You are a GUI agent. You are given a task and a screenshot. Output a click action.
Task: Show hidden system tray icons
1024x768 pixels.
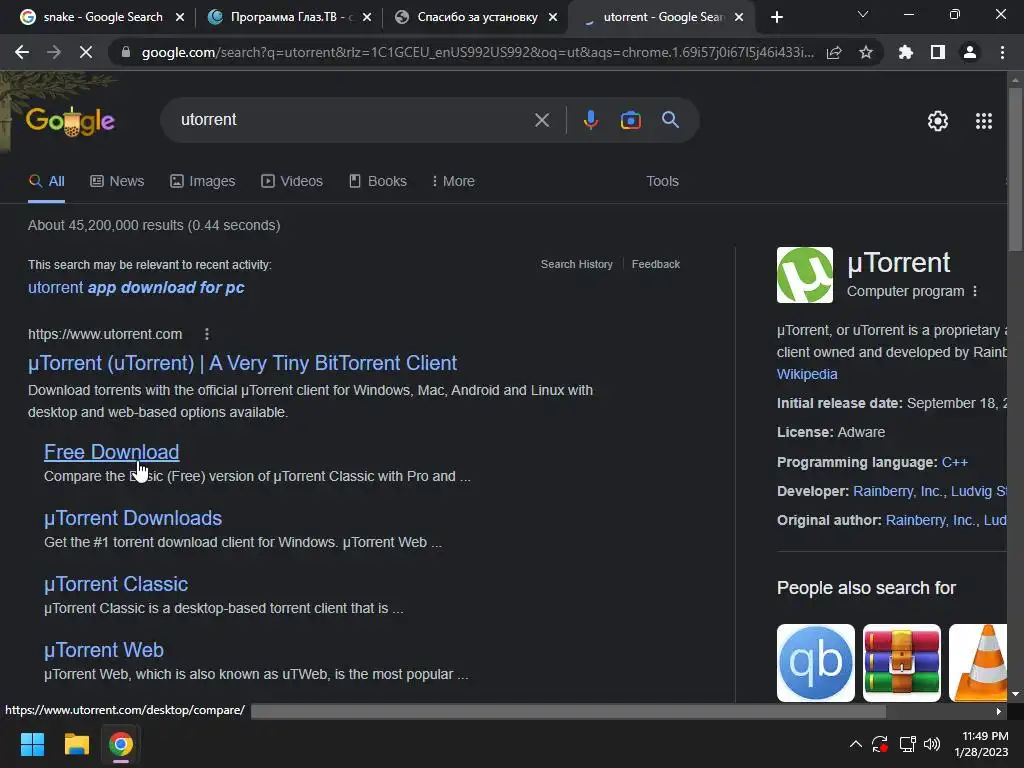point(856,744)
